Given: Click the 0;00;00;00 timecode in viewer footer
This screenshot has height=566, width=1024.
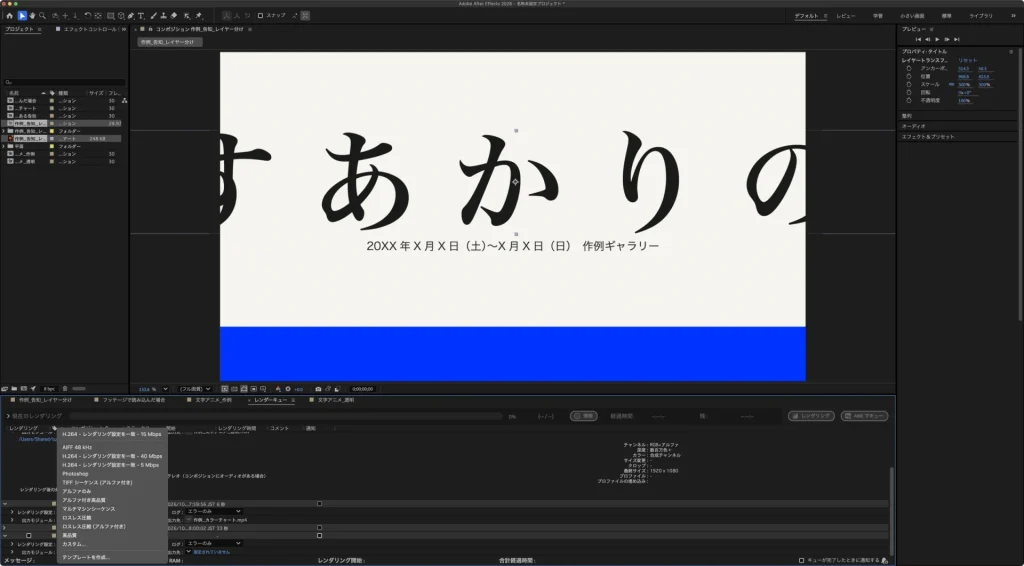Looking at the screenshot, I should (362, 389).
